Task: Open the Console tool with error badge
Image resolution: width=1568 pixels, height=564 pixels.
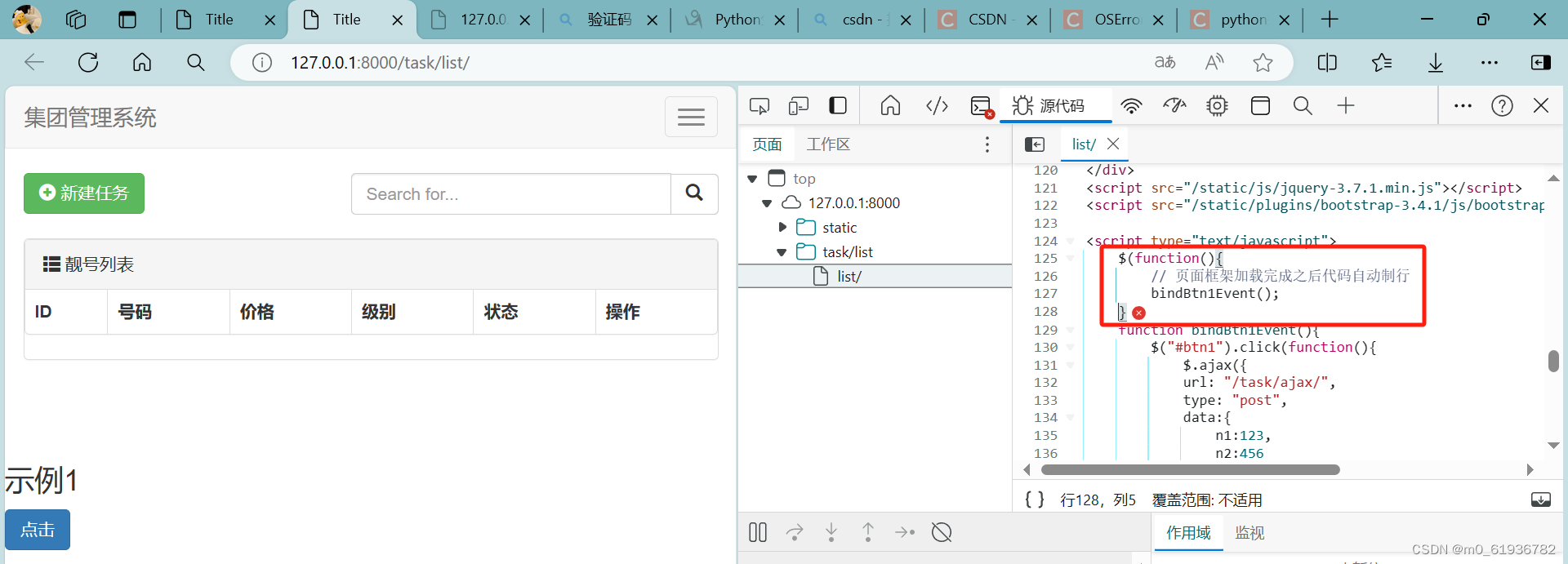Action: click(982, 106)
